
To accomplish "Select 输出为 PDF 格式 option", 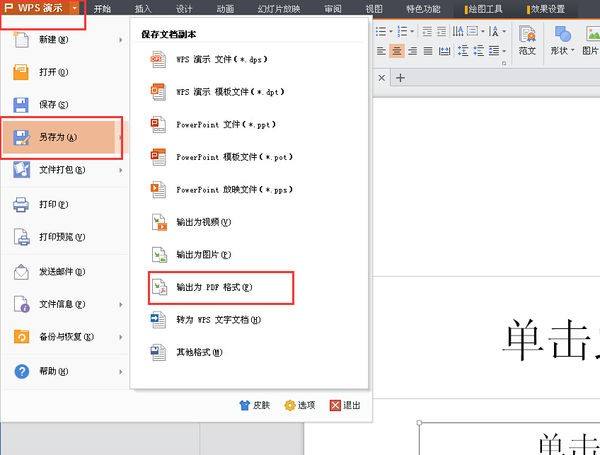I will 221,288.
